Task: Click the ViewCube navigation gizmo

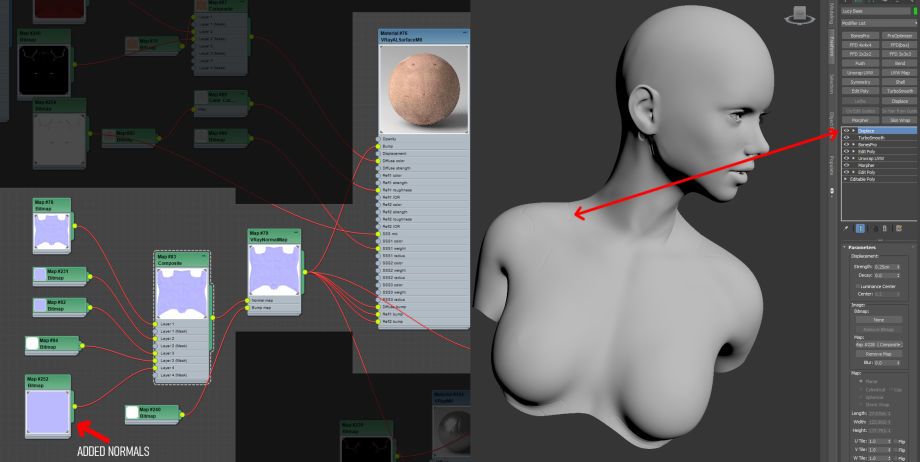Action: pos(801,15)
